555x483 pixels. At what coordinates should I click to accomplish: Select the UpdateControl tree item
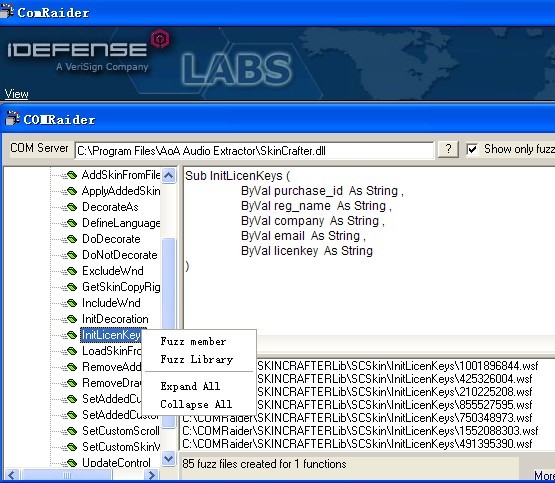click(x=116, y=463)
